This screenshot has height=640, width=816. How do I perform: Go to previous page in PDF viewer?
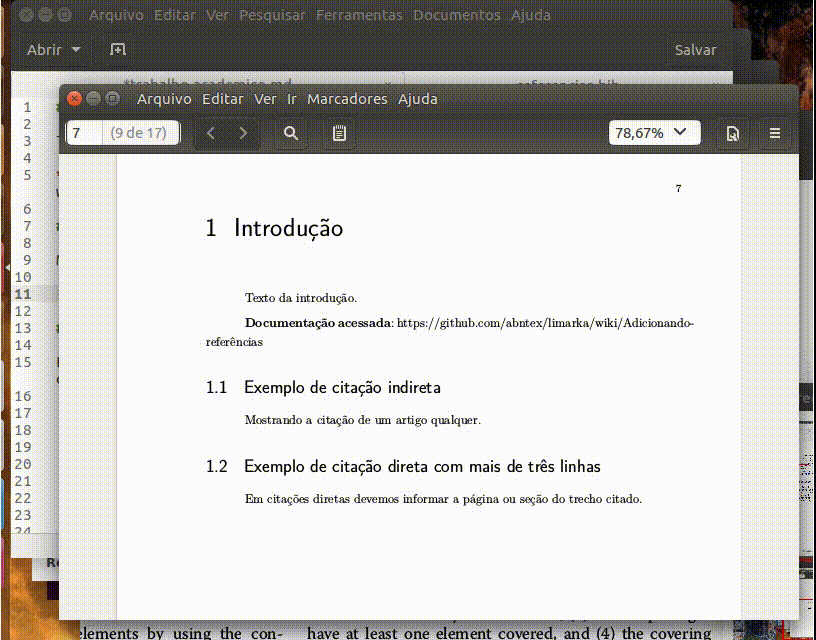[x=211, y=133]
